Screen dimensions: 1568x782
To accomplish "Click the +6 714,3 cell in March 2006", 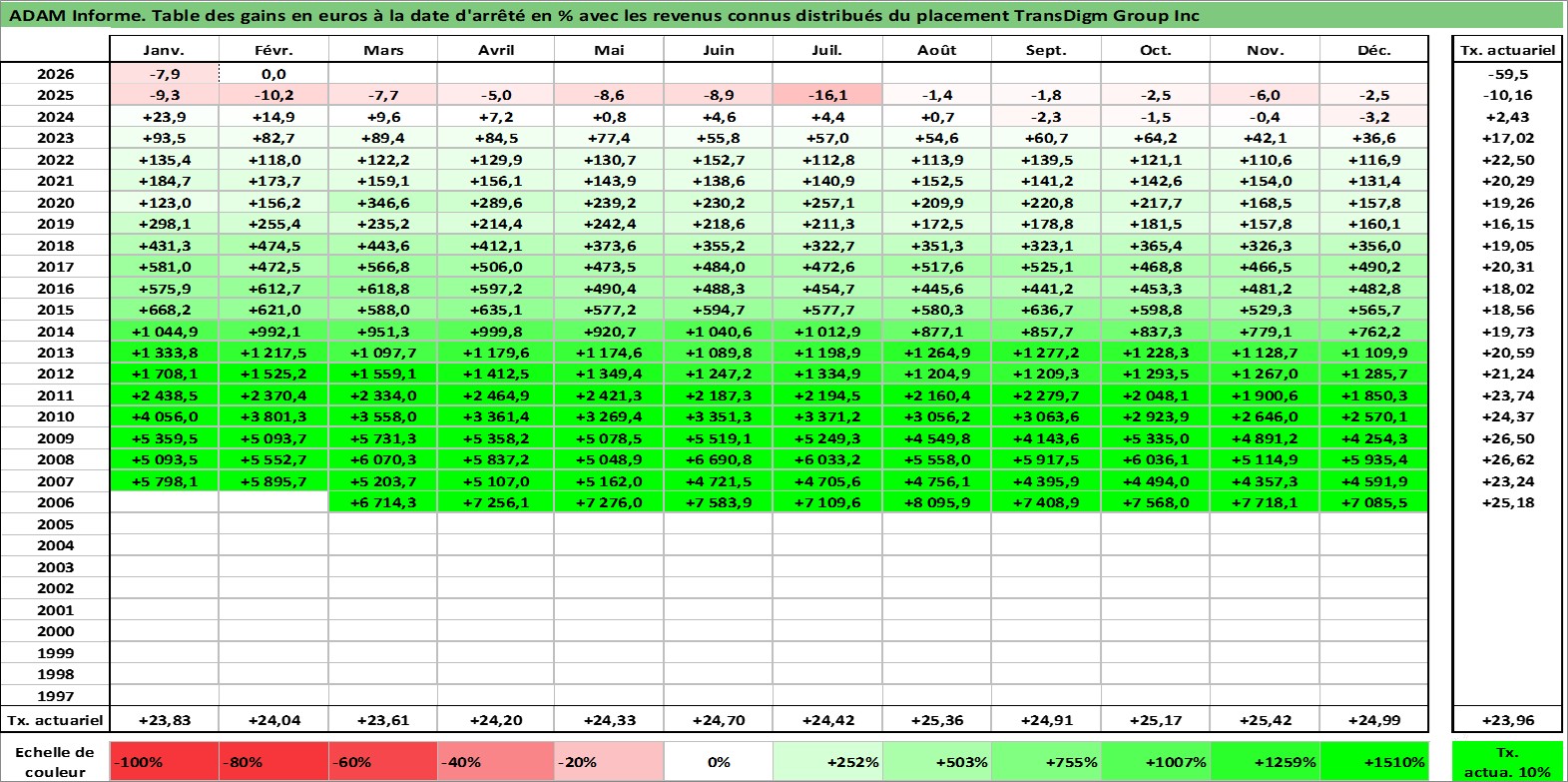I will pyautogui.click(x=383, y=502).
